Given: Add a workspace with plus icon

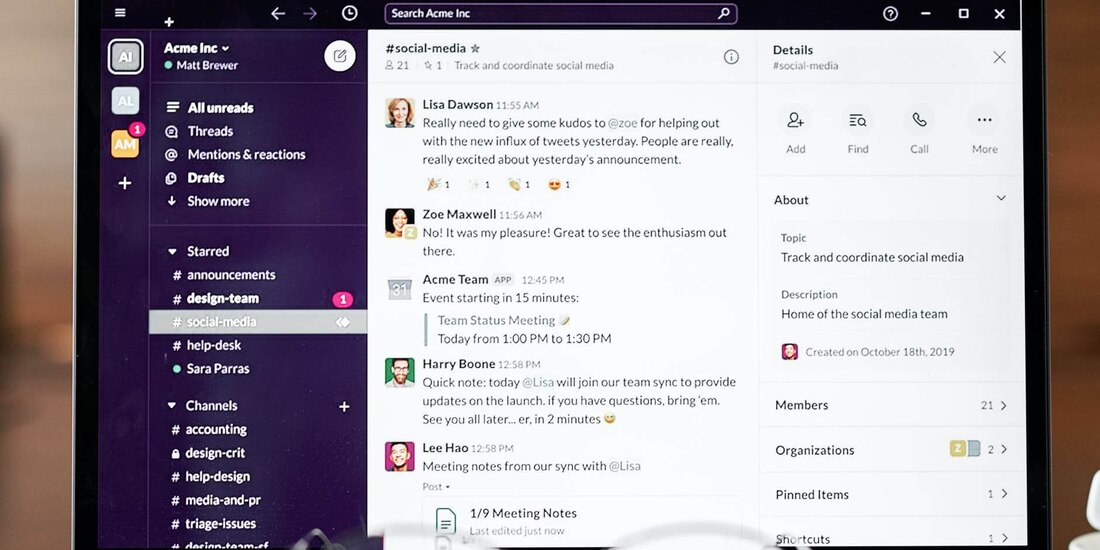Looking at the screenshot, I should (125, 183).
